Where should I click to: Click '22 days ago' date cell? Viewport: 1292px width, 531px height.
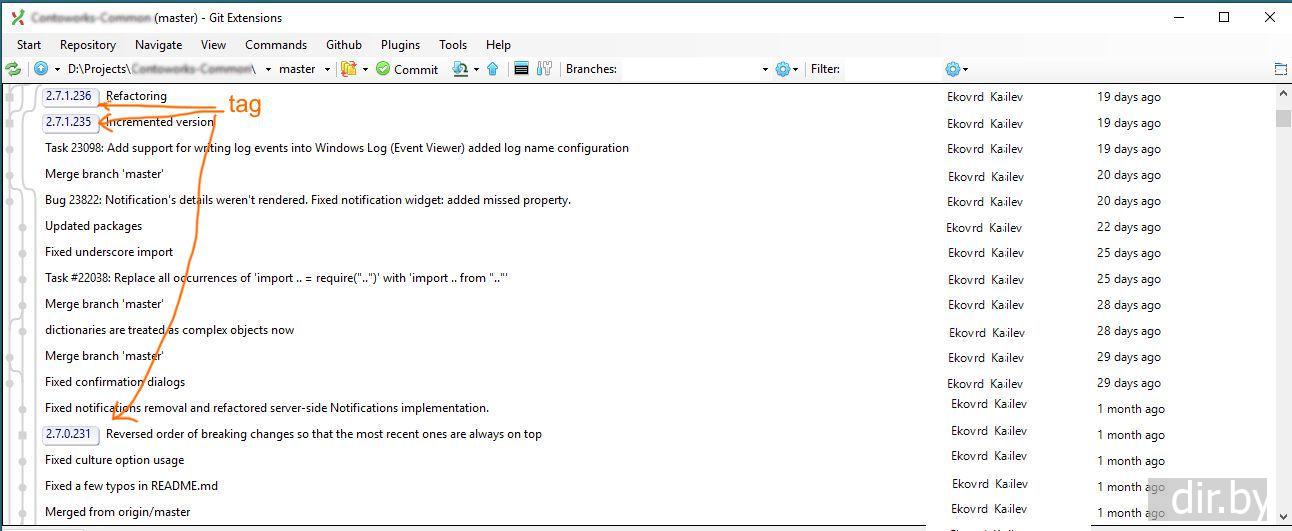(x=1129, y=227)
